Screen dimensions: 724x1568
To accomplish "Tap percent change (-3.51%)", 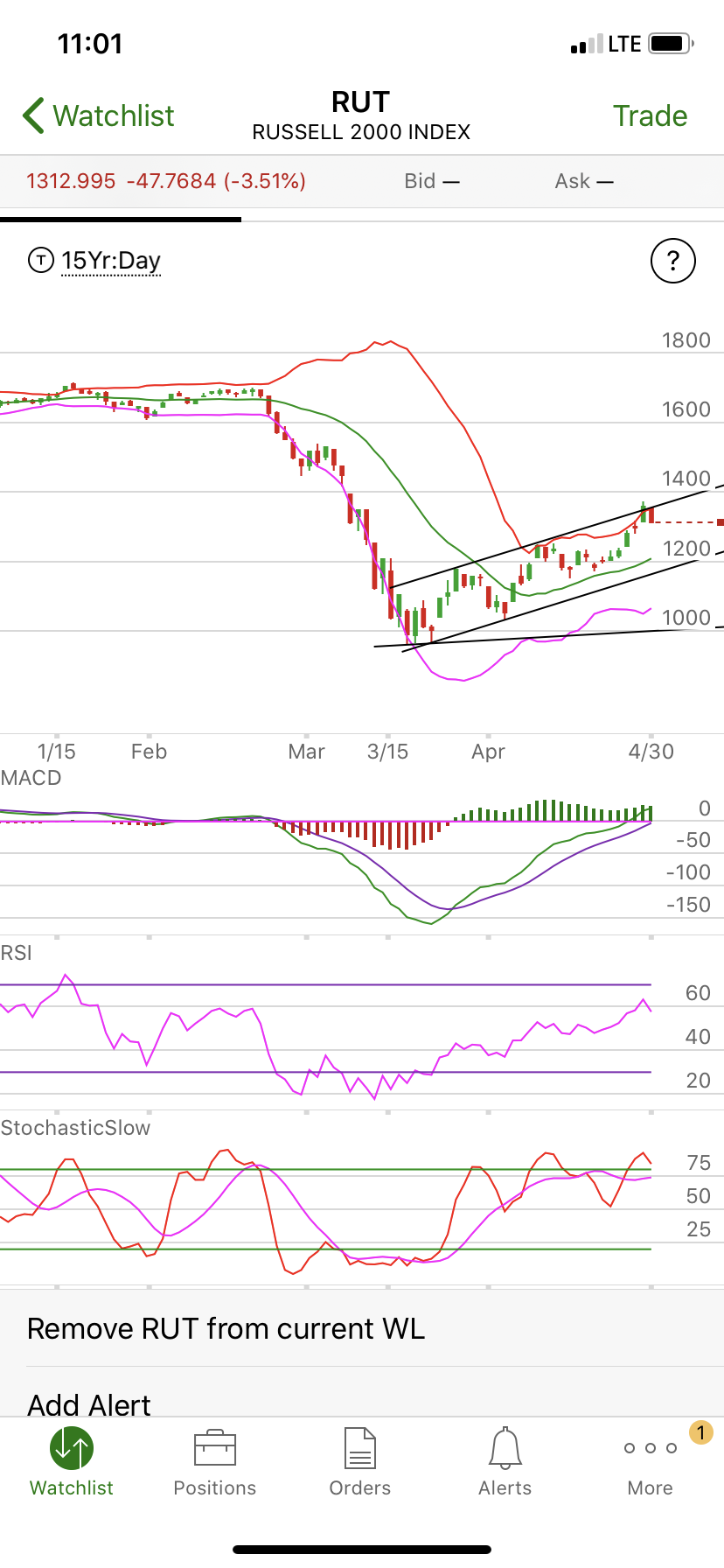I will (x=265, y=181).
